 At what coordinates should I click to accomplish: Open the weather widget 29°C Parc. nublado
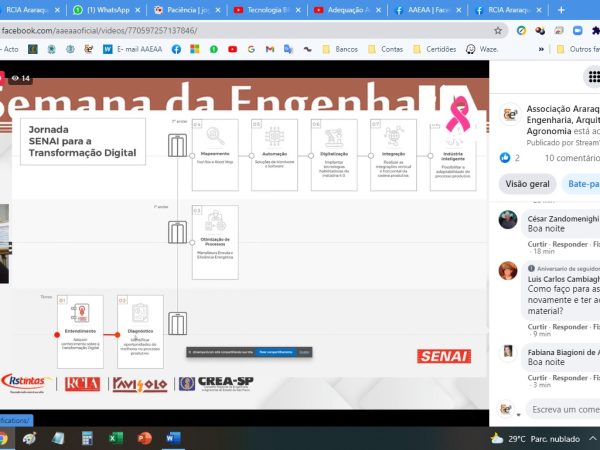coord(535,439)
